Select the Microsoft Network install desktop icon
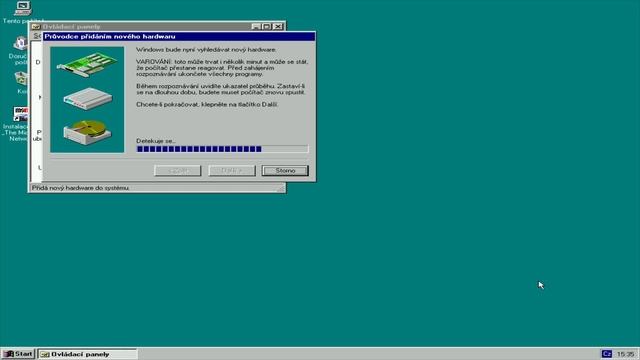The height and width of the screenshot is (360, 640). (16, 124)
